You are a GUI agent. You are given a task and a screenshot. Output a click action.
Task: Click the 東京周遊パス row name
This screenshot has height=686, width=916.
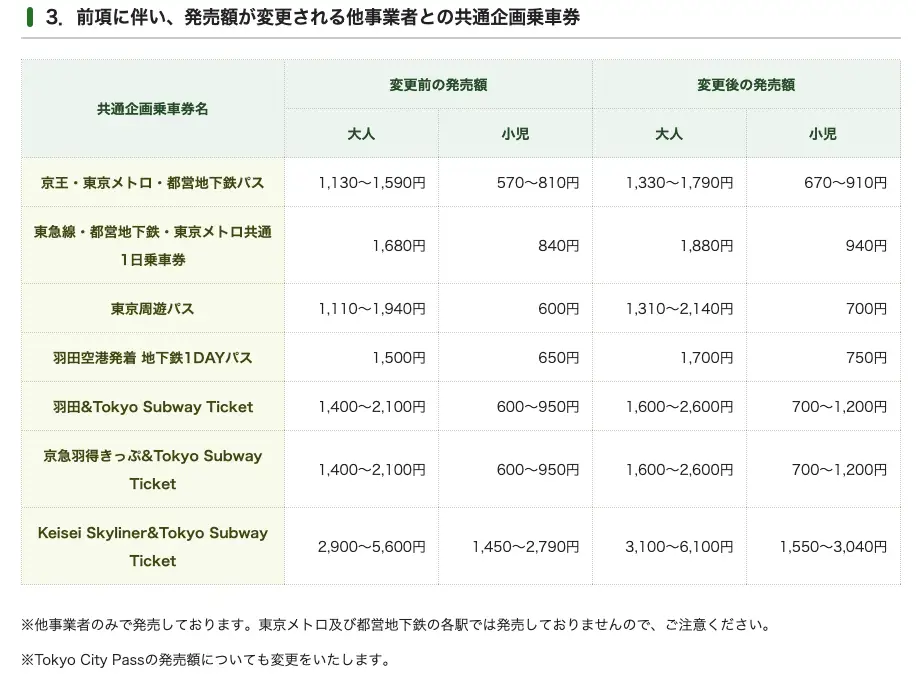(x=152, y=309)
